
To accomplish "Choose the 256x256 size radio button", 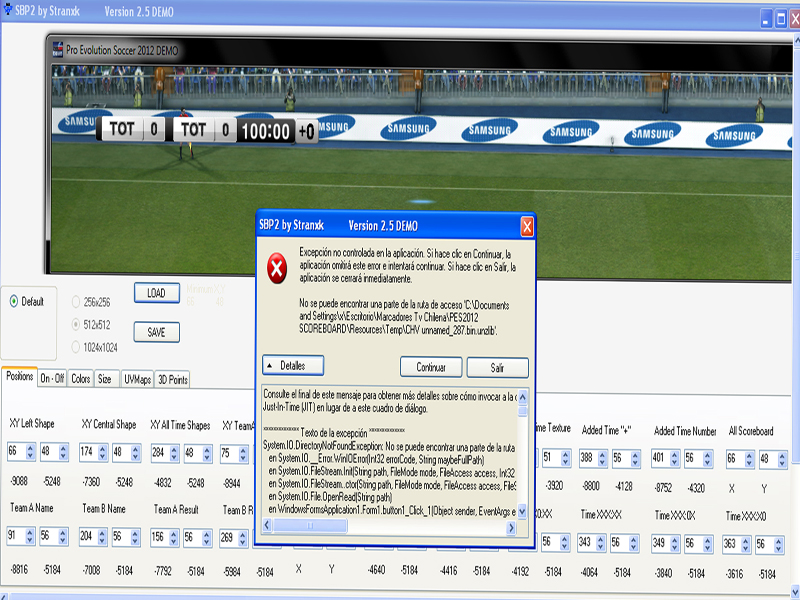I will point(77,301).
